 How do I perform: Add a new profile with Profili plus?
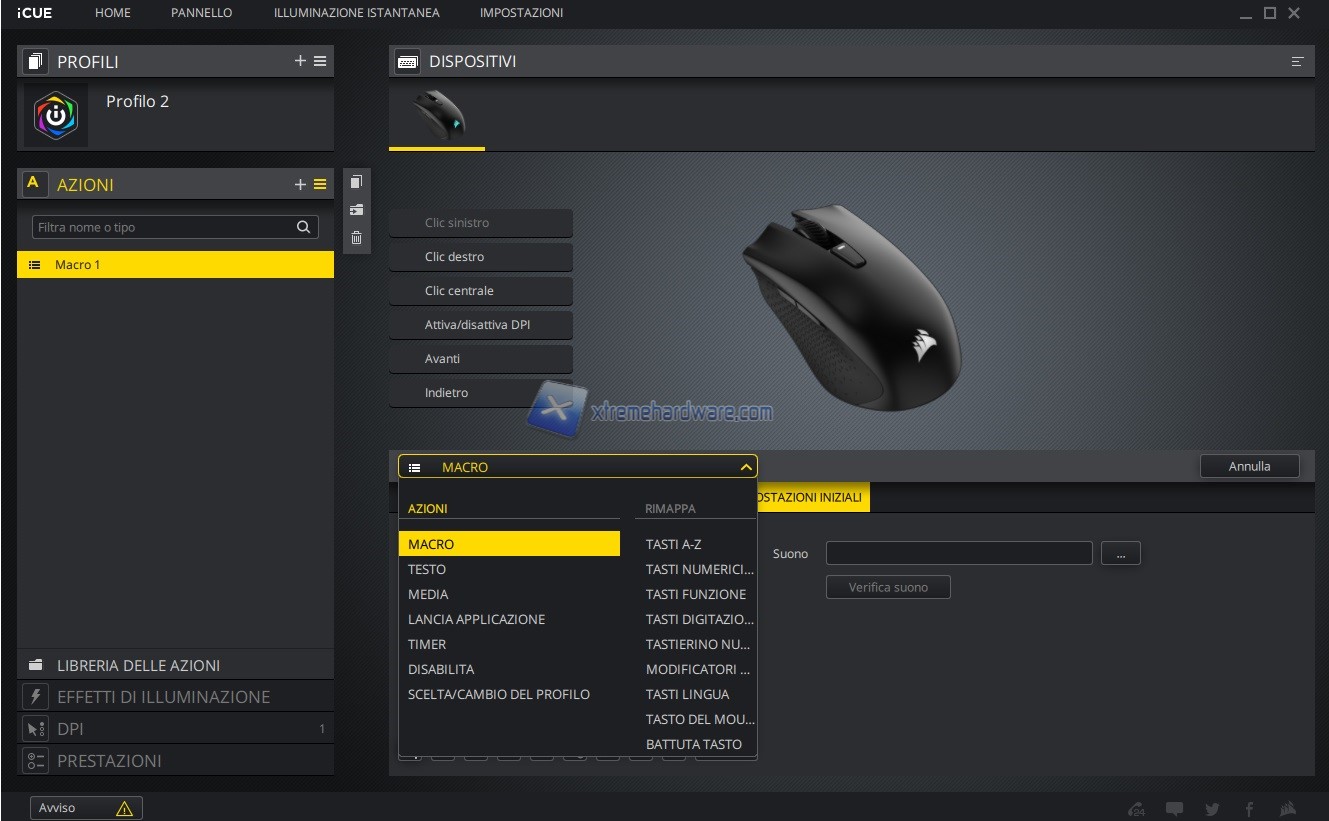(x=300, y=61)
